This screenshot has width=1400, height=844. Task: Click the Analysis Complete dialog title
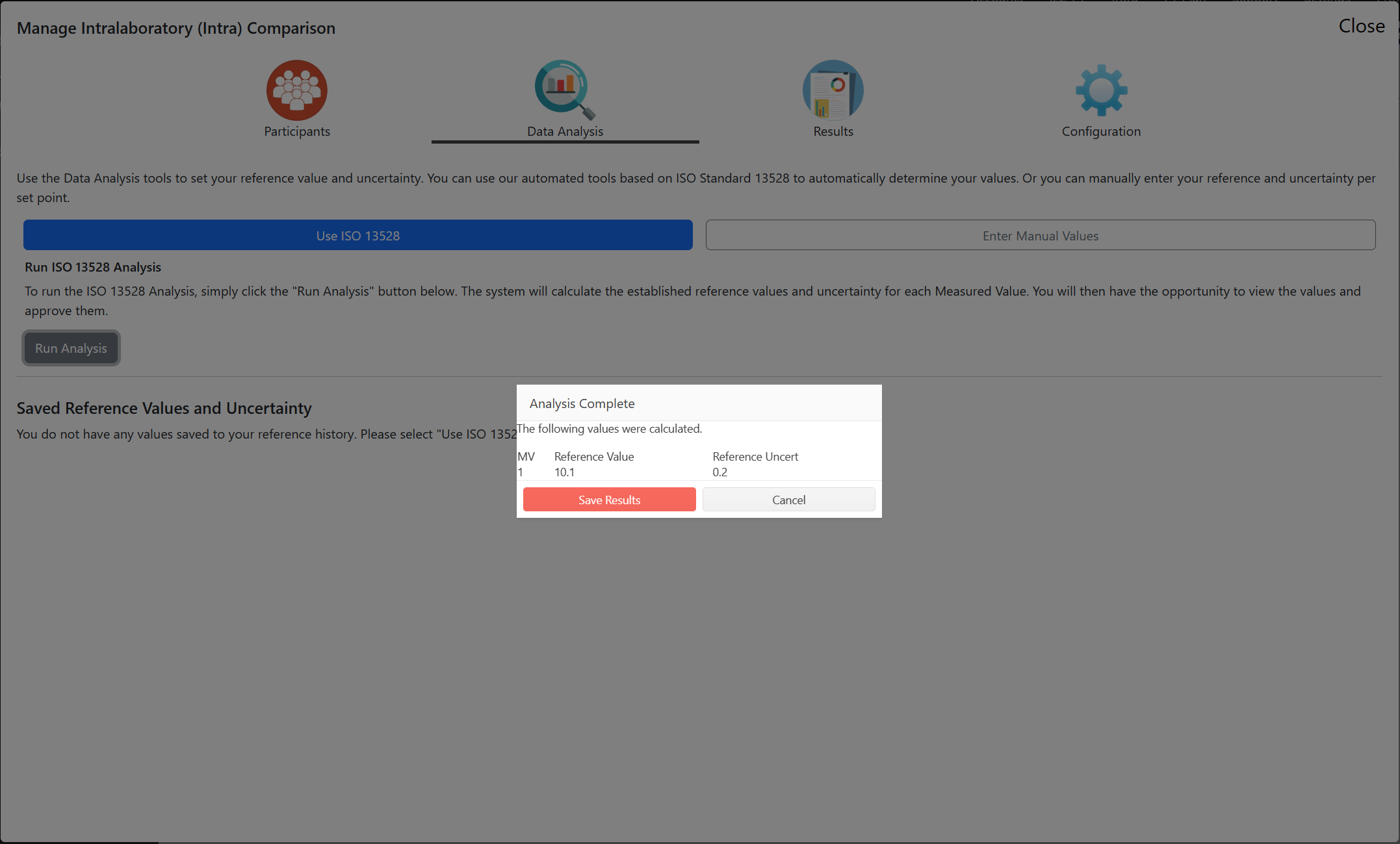coord(582,403)
